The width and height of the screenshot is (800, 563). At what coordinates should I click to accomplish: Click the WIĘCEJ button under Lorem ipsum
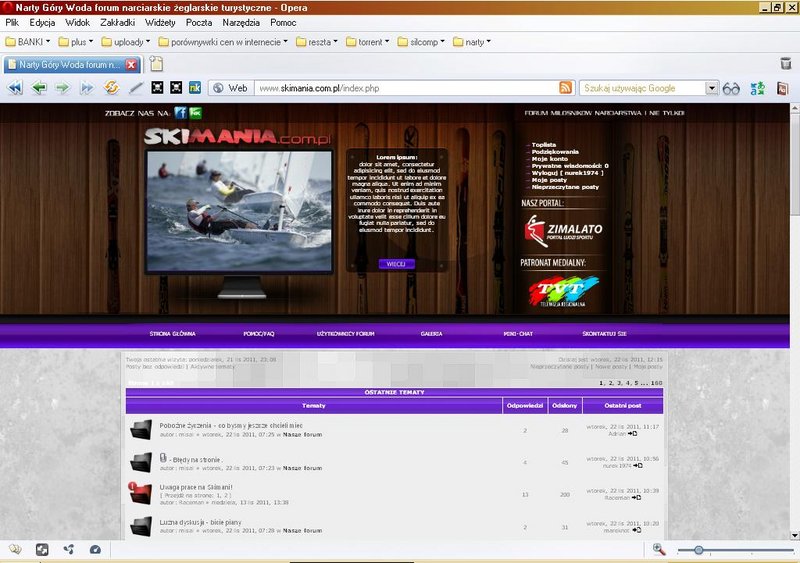(396, 264)
